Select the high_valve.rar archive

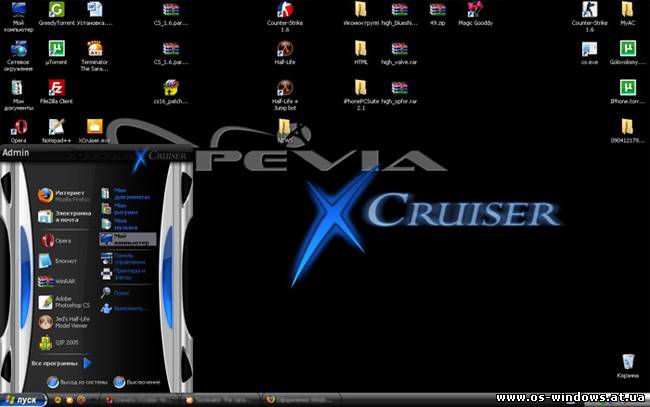point(399,53)
